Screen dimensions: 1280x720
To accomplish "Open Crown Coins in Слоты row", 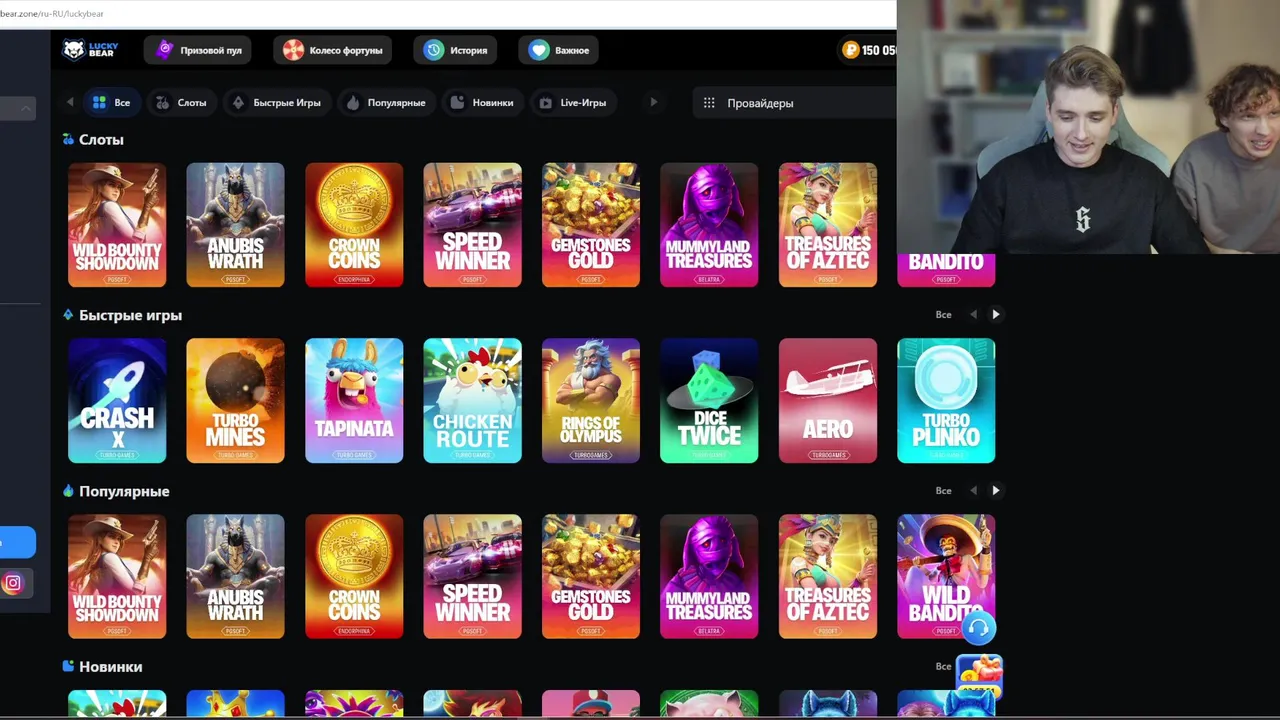I will pyautogui.click(x=354, y=225).
